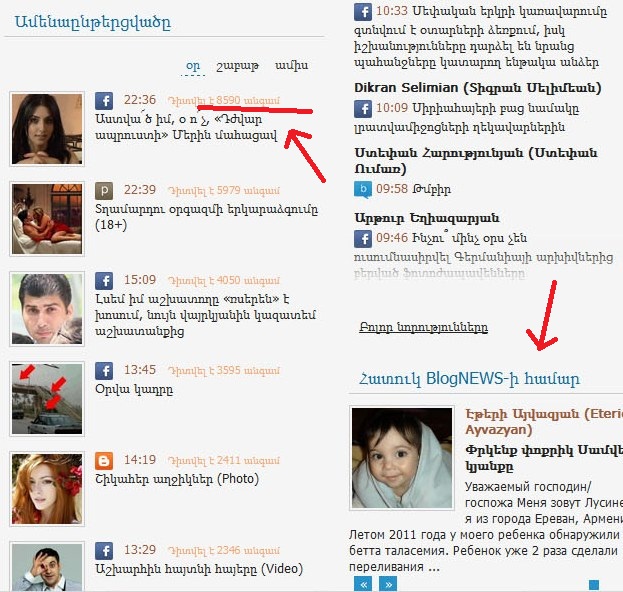
Task: Switch to the 'ամիս' (month) tab
Action: pyautogui.click(x=292, y=65)
